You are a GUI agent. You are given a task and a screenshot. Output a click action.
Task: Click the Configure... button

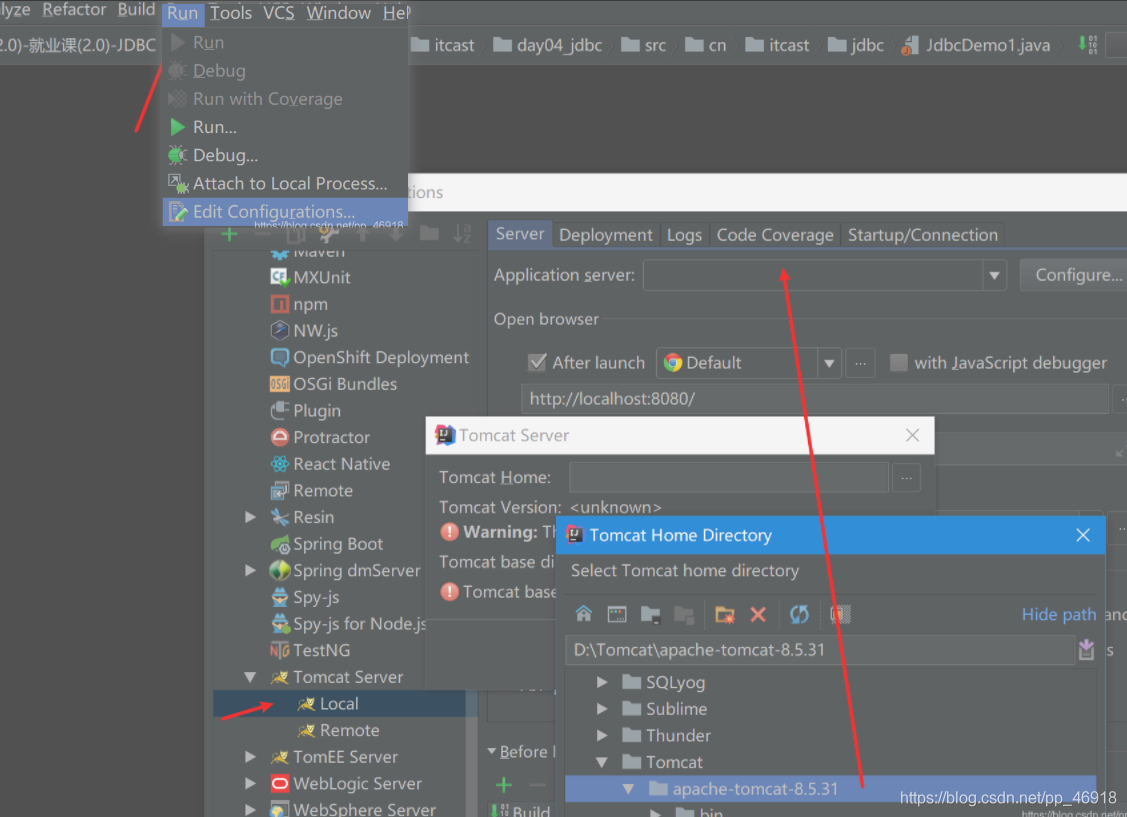pos(1074,275)
